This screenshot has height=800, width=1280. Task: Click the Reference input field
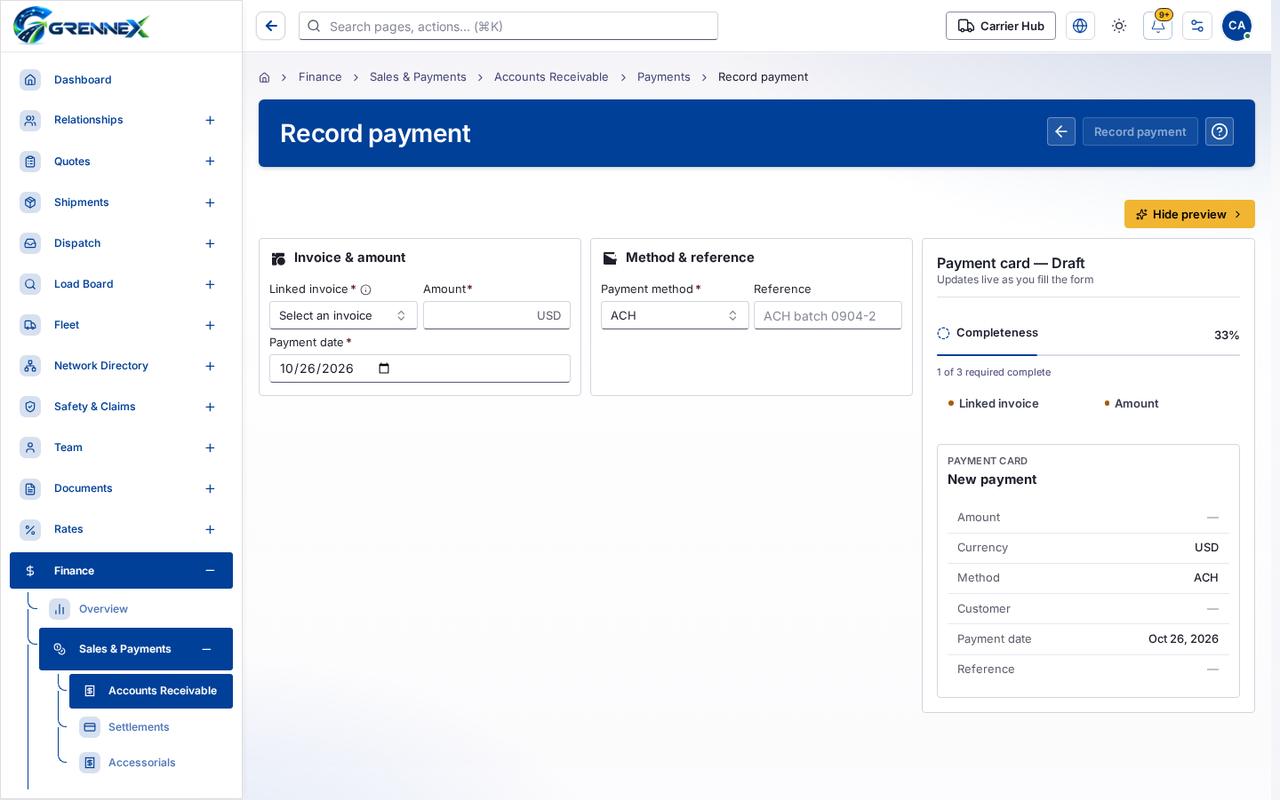click(x=828, y=315)
